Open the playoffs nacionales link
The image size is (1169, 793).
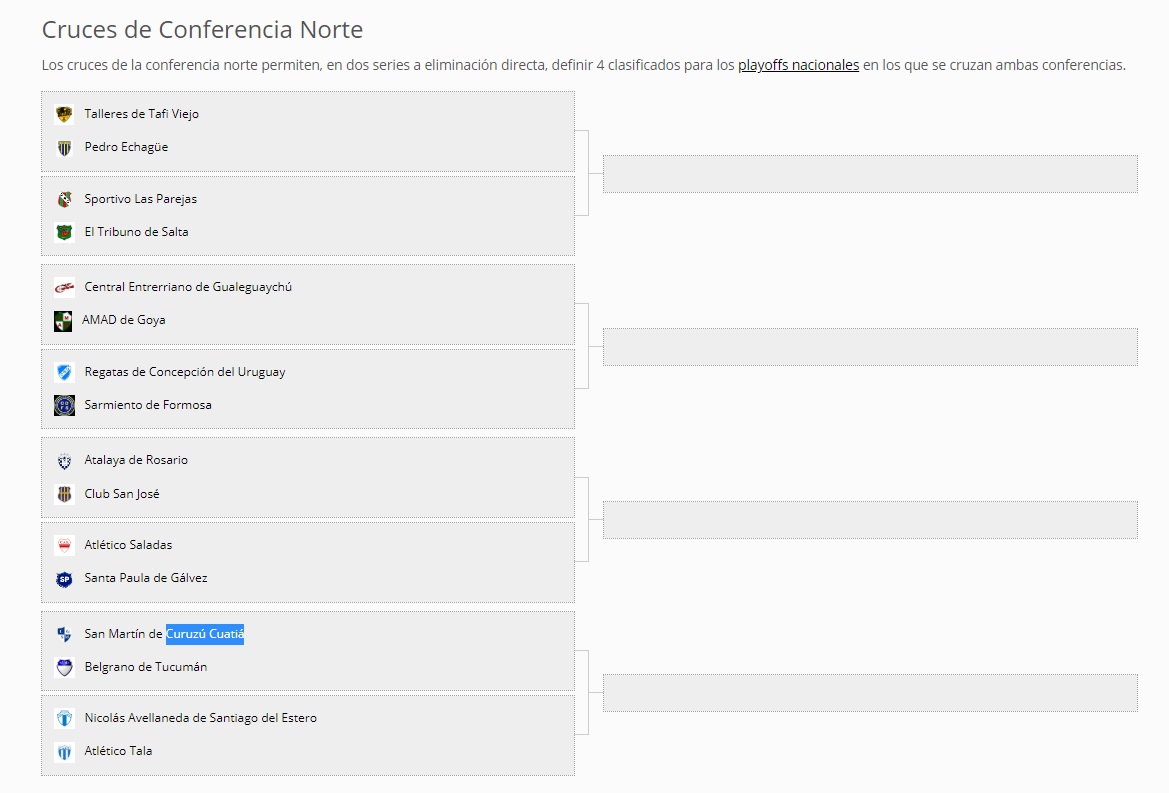pos(798,65)
